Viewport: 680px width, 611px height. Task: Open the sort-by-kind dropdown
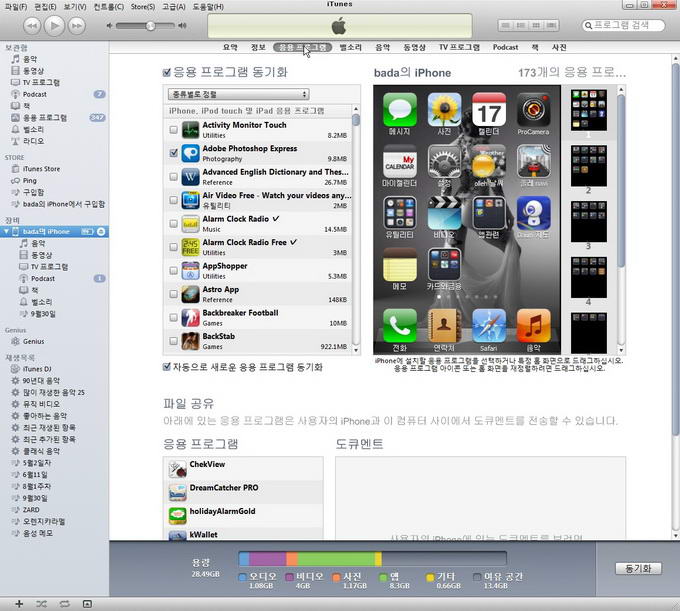[239, 94]
